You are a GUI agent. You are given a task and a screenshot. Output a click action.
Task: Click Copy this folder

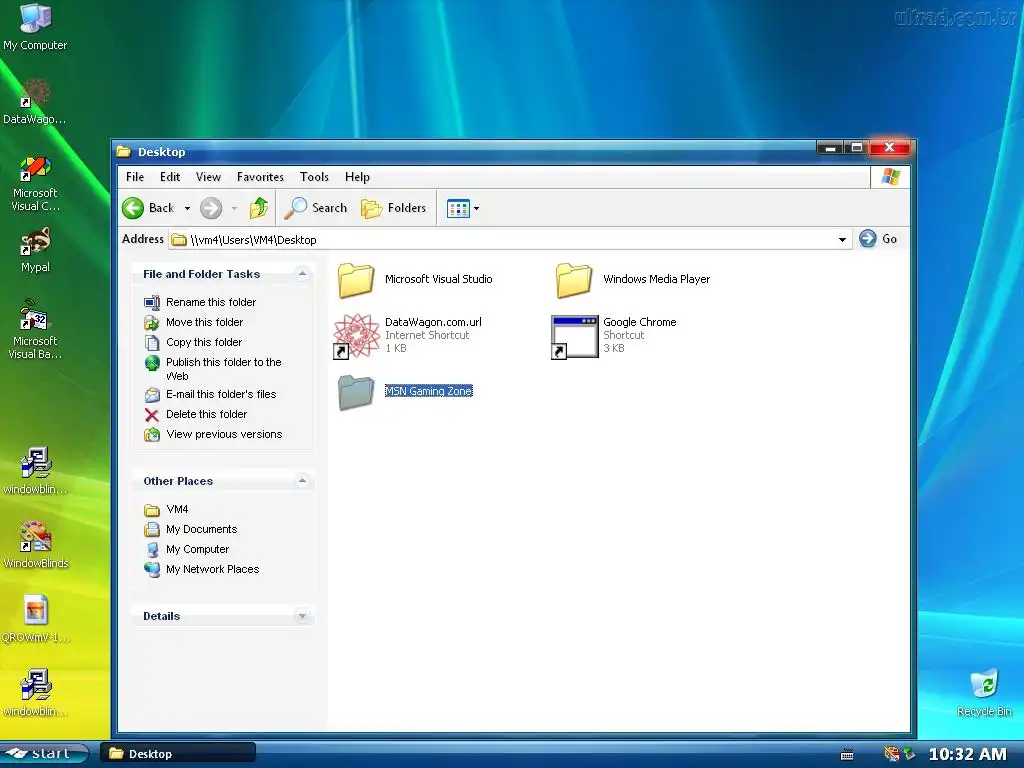(x=193, y=342)
